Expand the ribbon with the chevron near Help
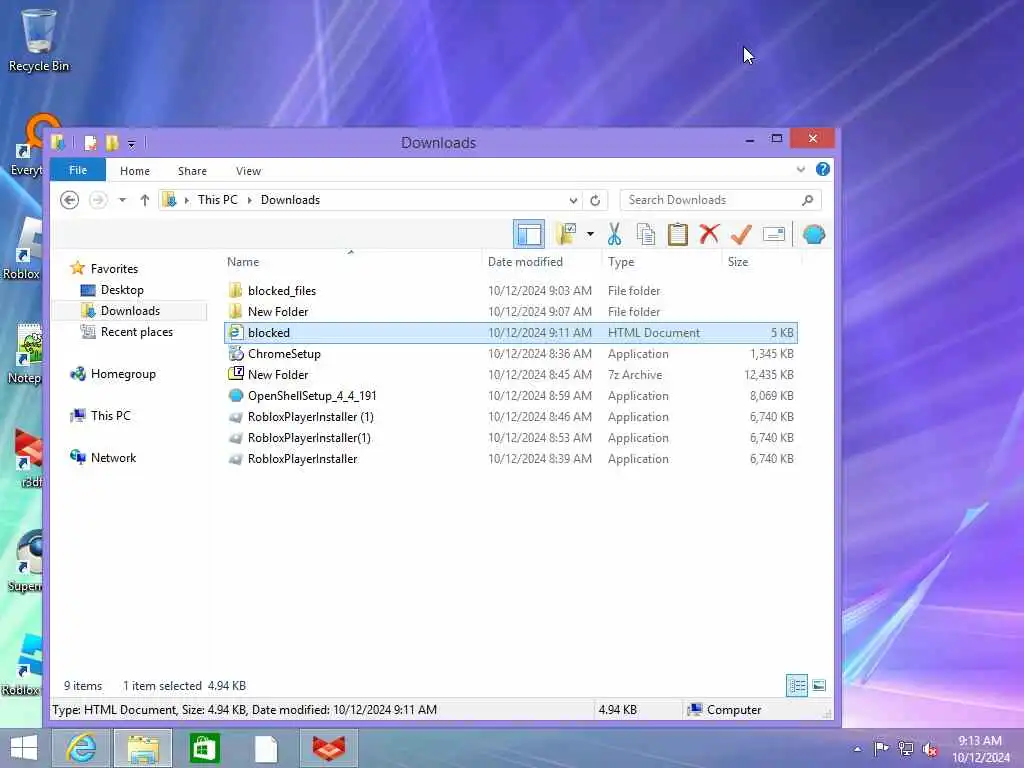Image resolution: width=1024 pixels, height=768 pixels. pos(801,170)
